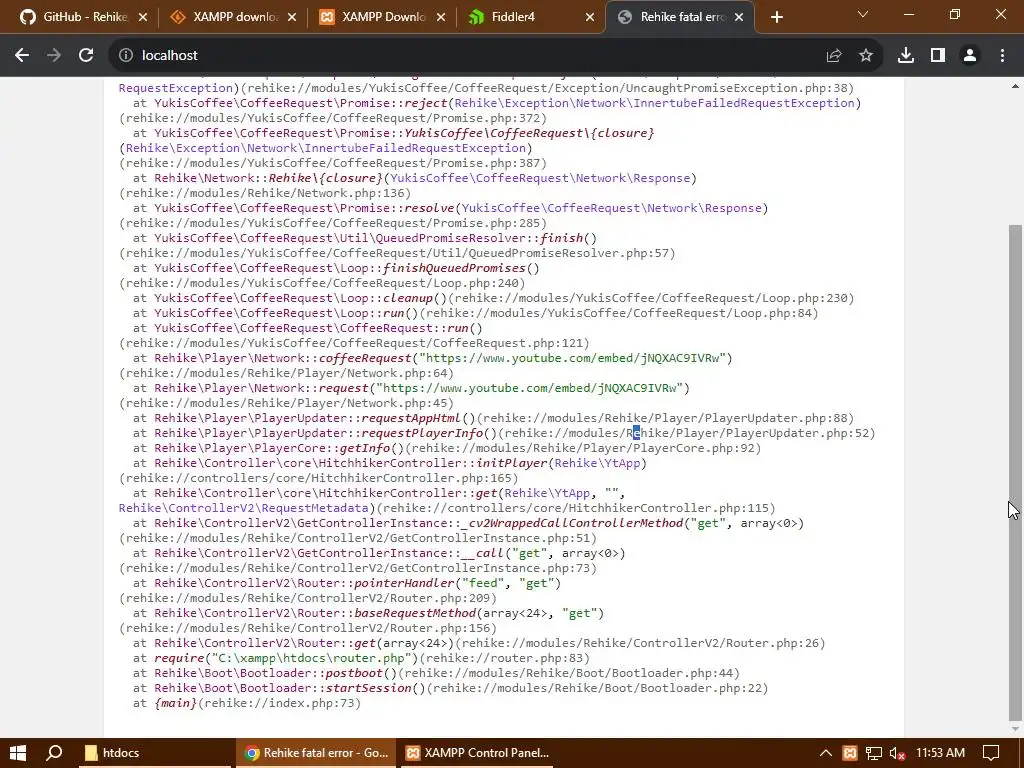1024x768 pixels.
Task: Open Windows taskbar search
Action: pos(54,753)
